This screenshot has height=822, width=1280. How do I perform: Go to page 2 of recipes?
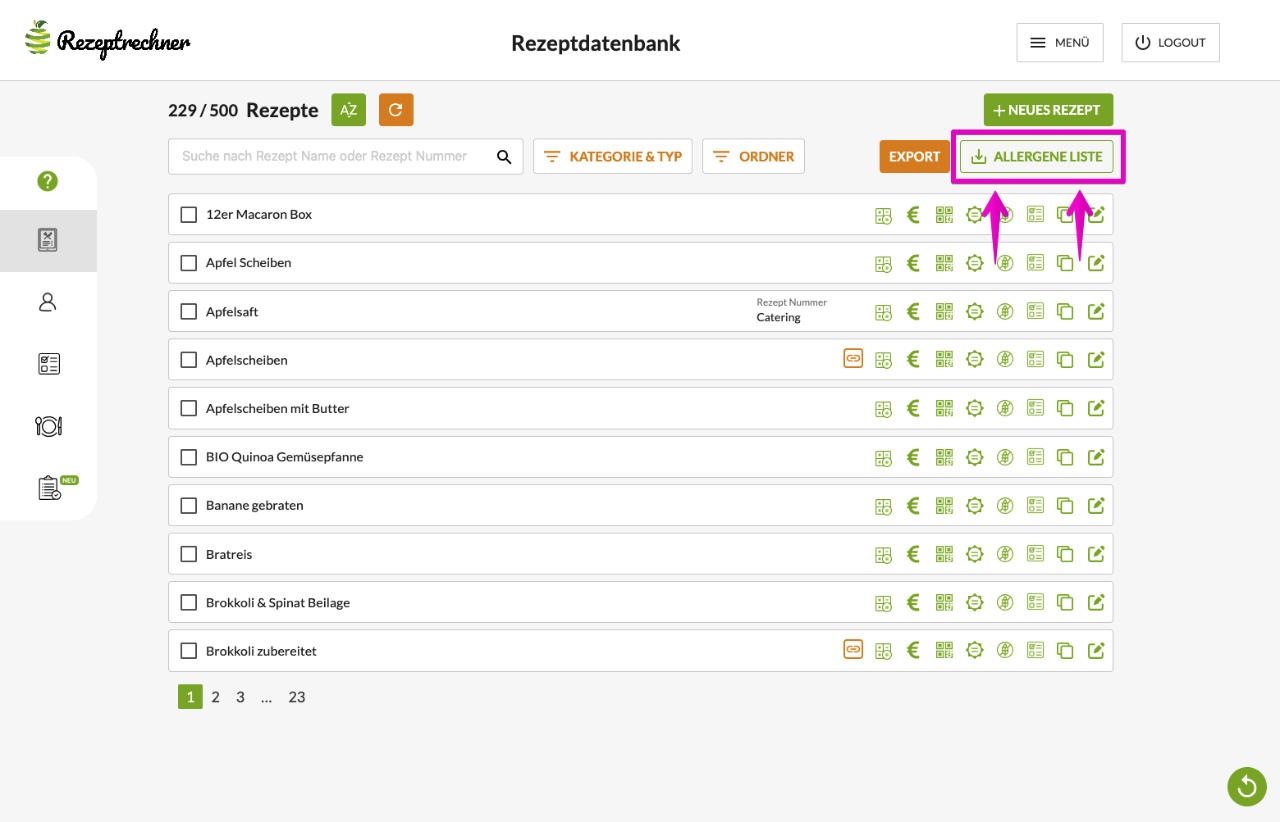point(215,698)
